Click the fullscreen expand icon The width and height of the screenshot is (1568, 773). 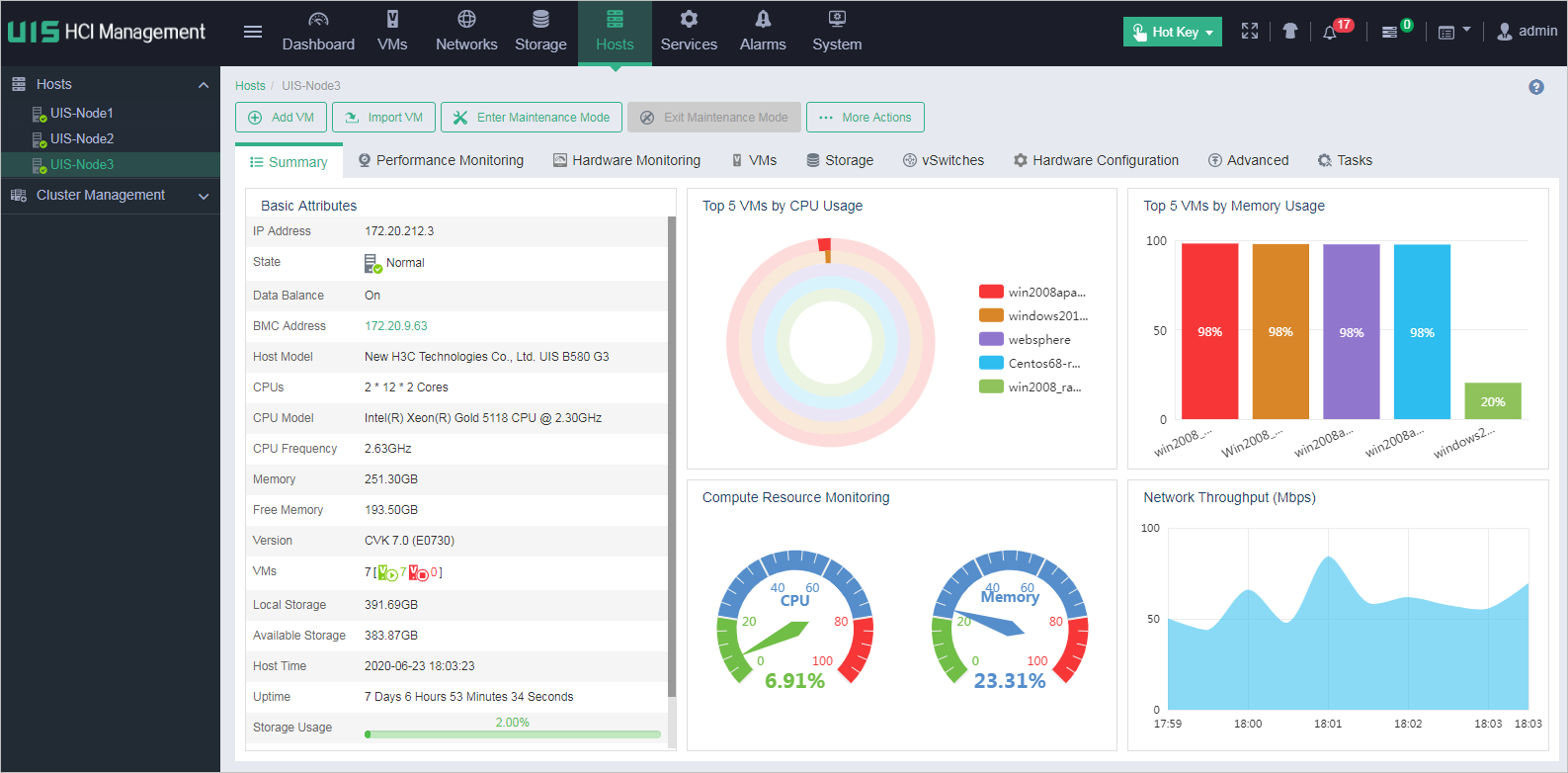[1250, 32]
